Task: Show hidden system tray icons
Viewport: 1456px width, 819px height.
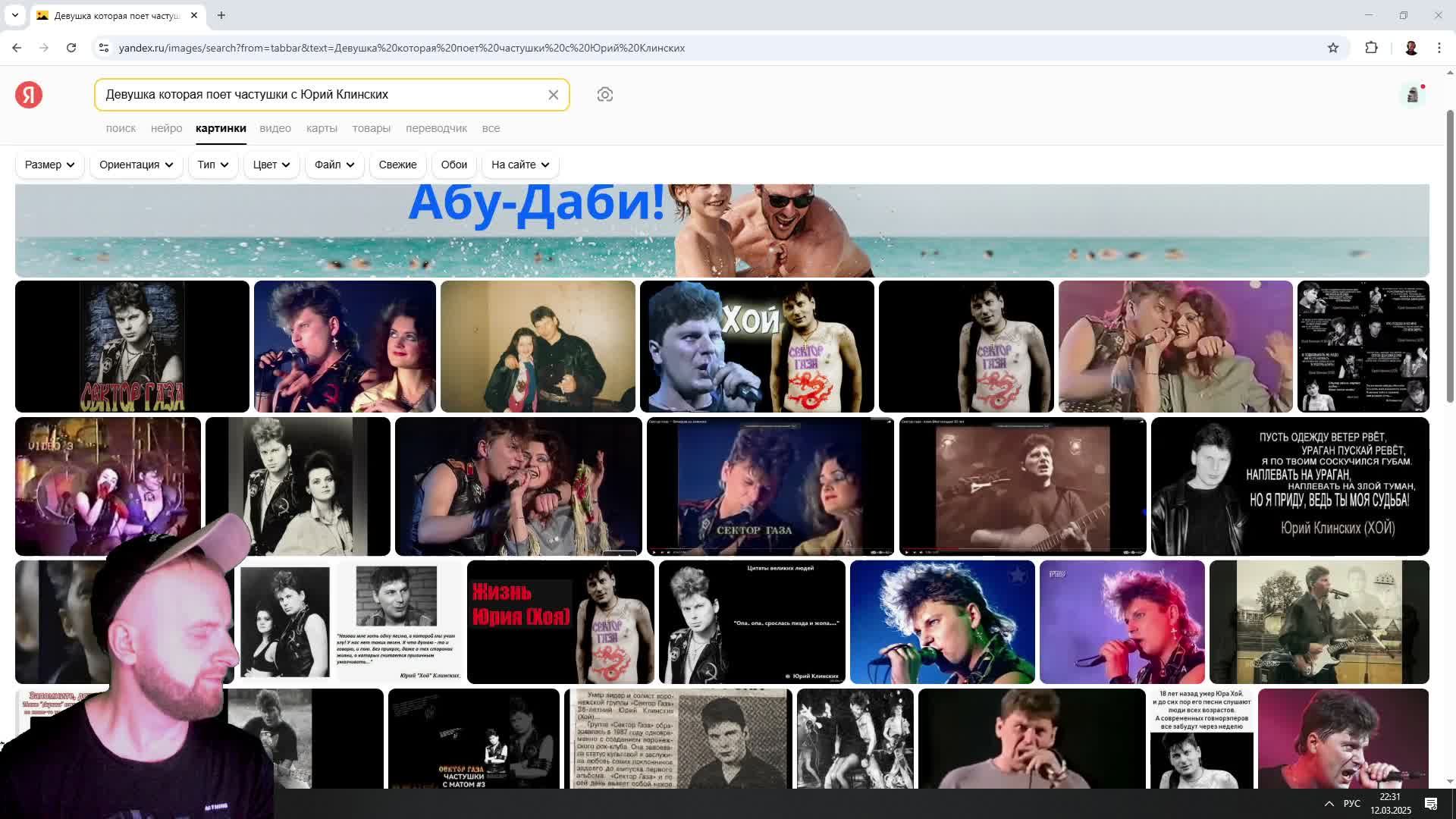Action: tap(1329, 804)
